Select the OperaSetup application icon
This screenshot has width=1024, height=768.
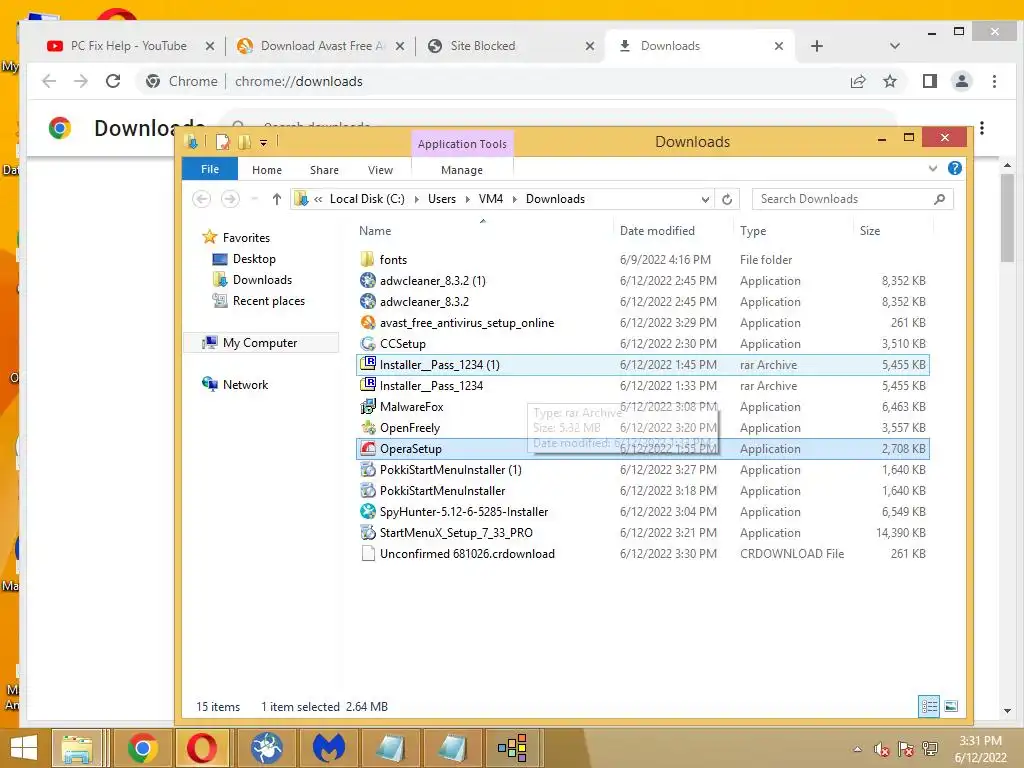[368, 449]
